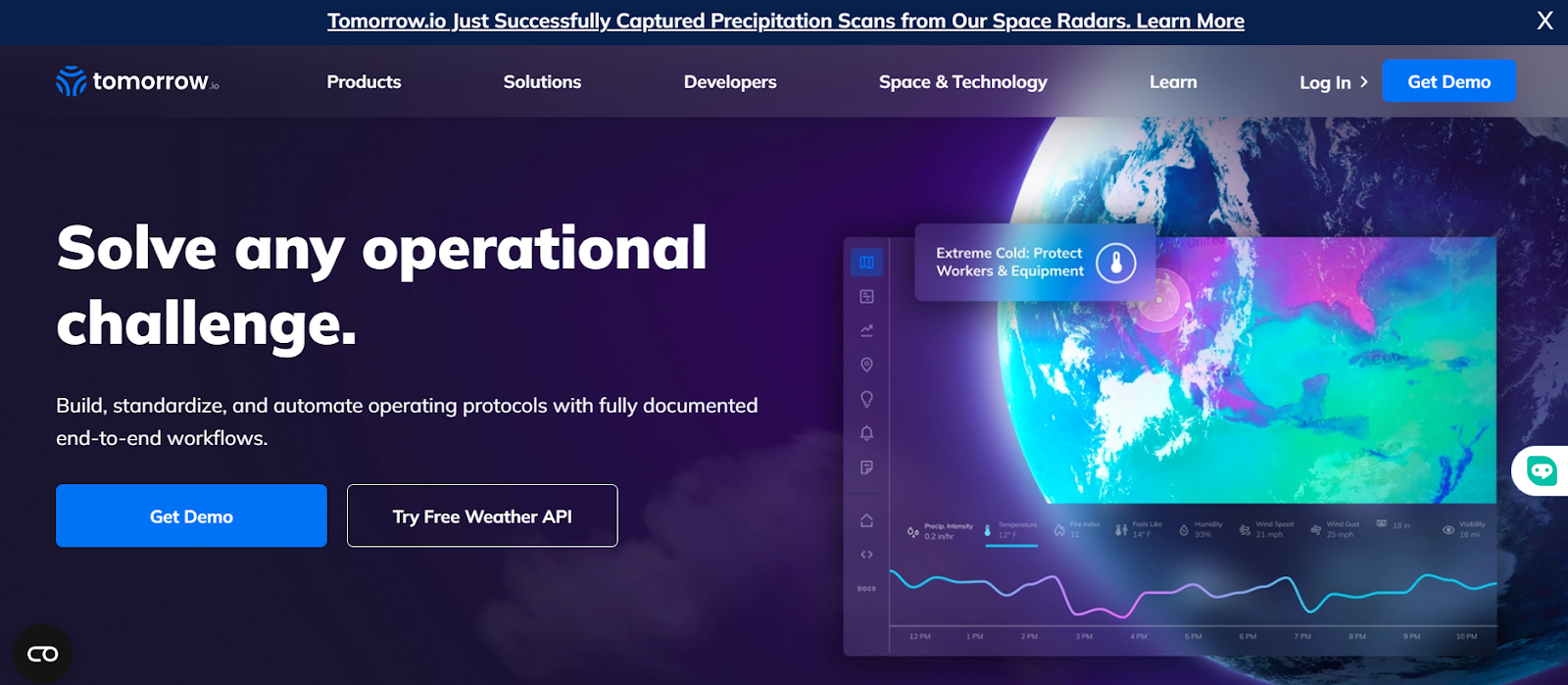Open the chat bot widget icon

tap(1542, 471)
